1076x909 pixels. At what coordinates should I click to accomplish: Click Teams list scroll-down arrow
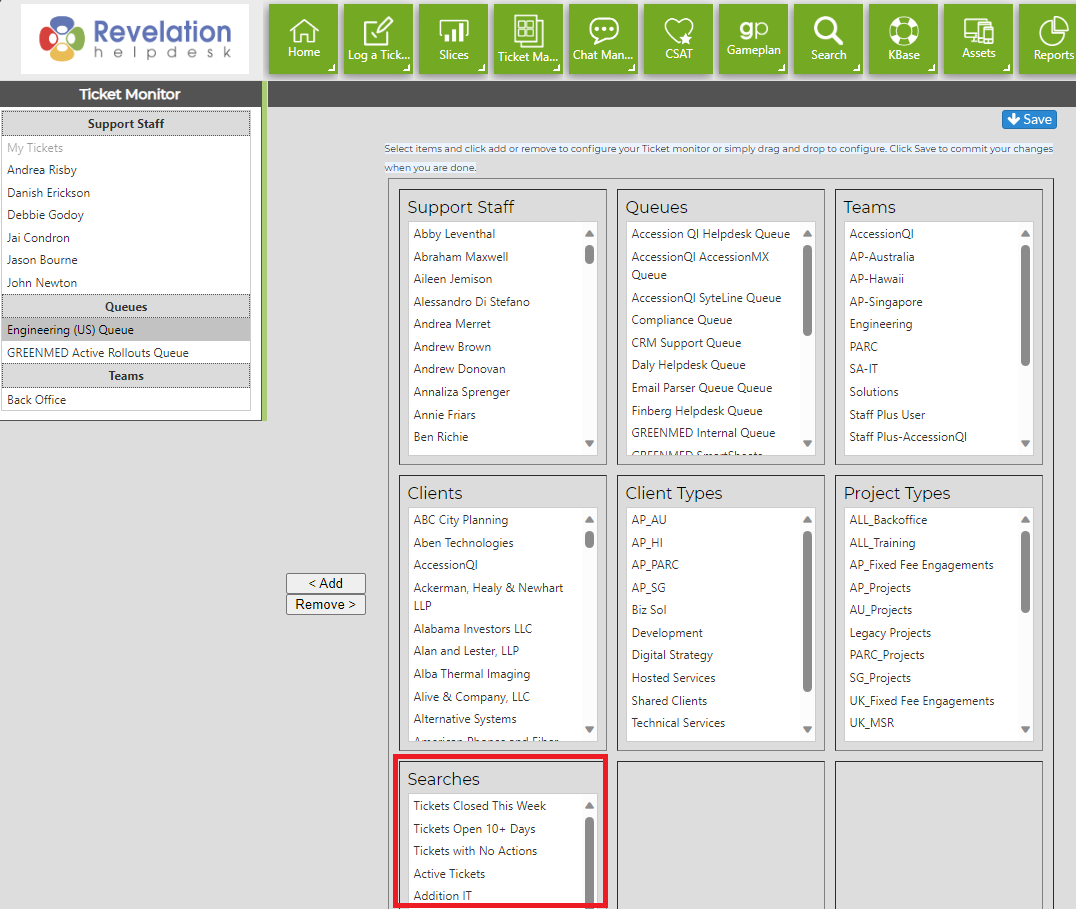point(1025,443)
